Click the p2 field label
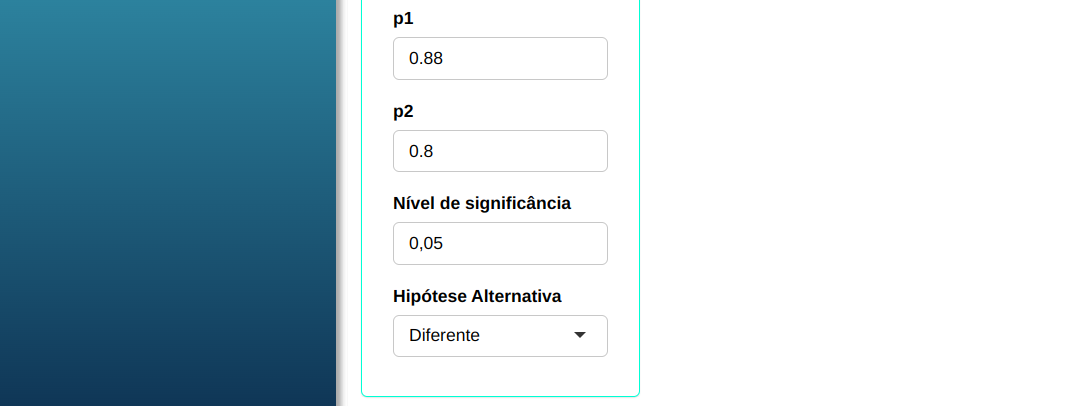Viewport: 1076px width, 406px height. point(404,111)
